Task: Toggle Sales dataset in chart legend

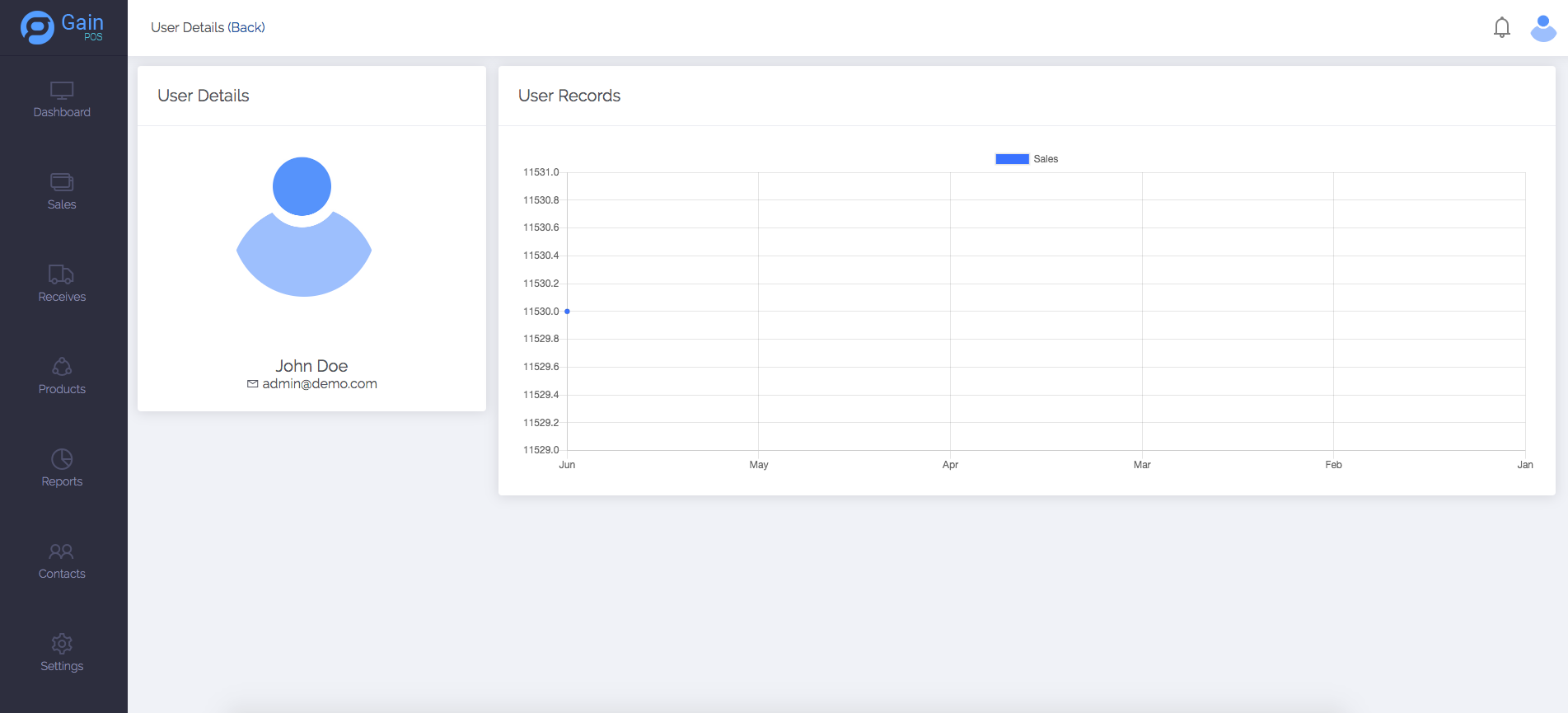Action: tap(1046, 159)
